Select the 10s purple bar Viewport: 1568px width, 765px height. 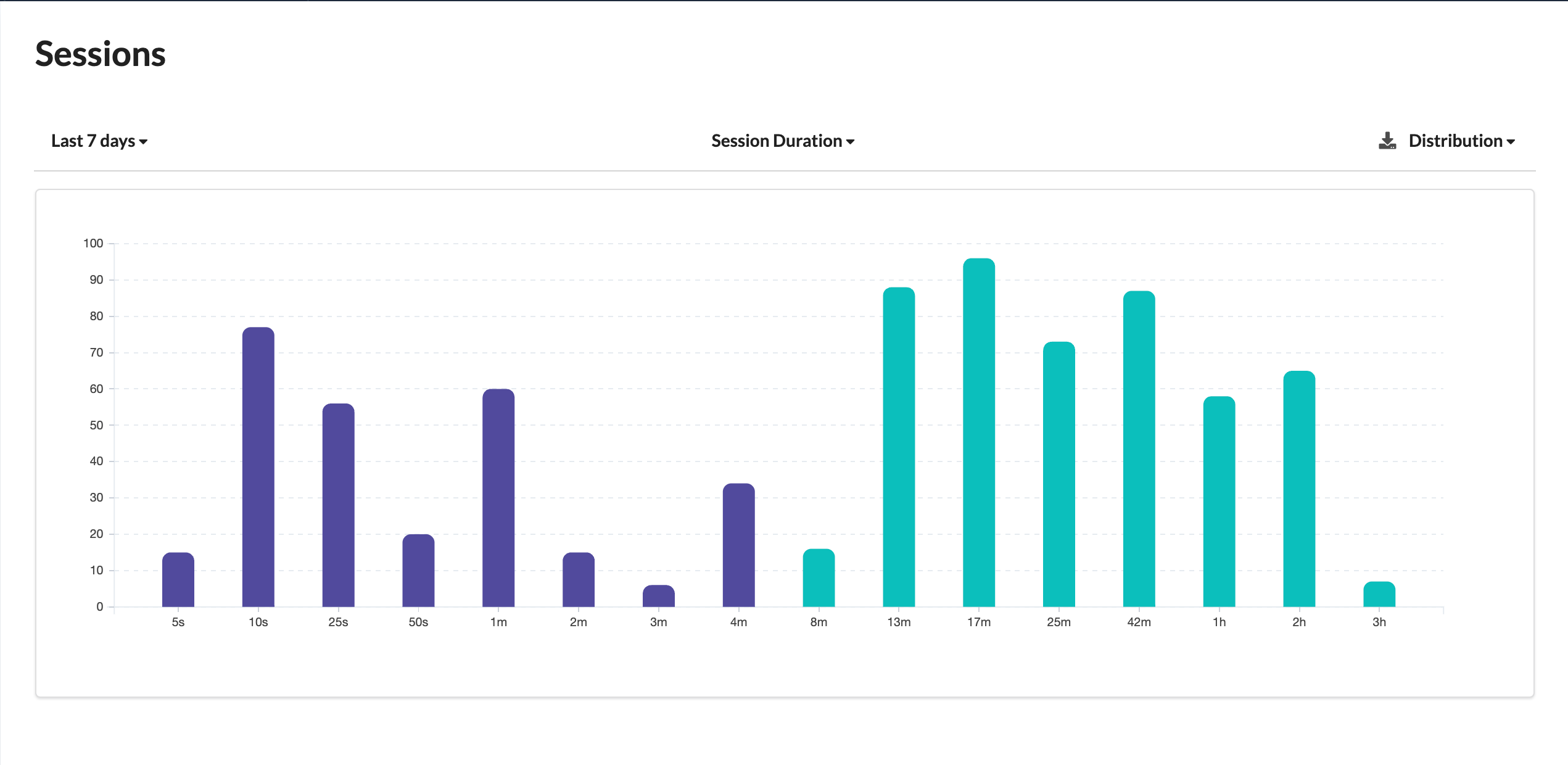click(258, 467)
